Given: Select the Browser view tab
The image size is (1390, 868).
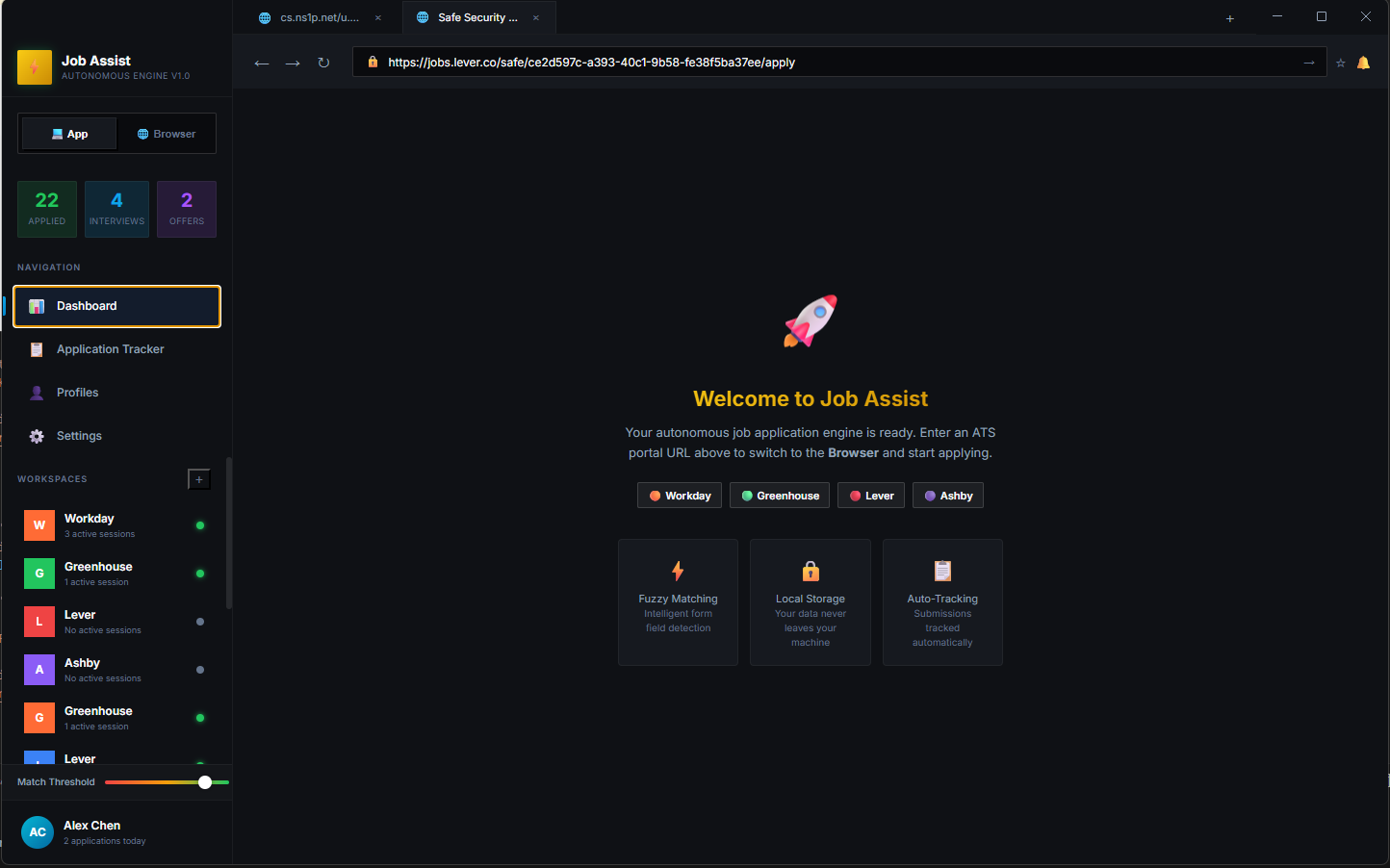Looking at the screenshot, I should [x=167, y=134].
